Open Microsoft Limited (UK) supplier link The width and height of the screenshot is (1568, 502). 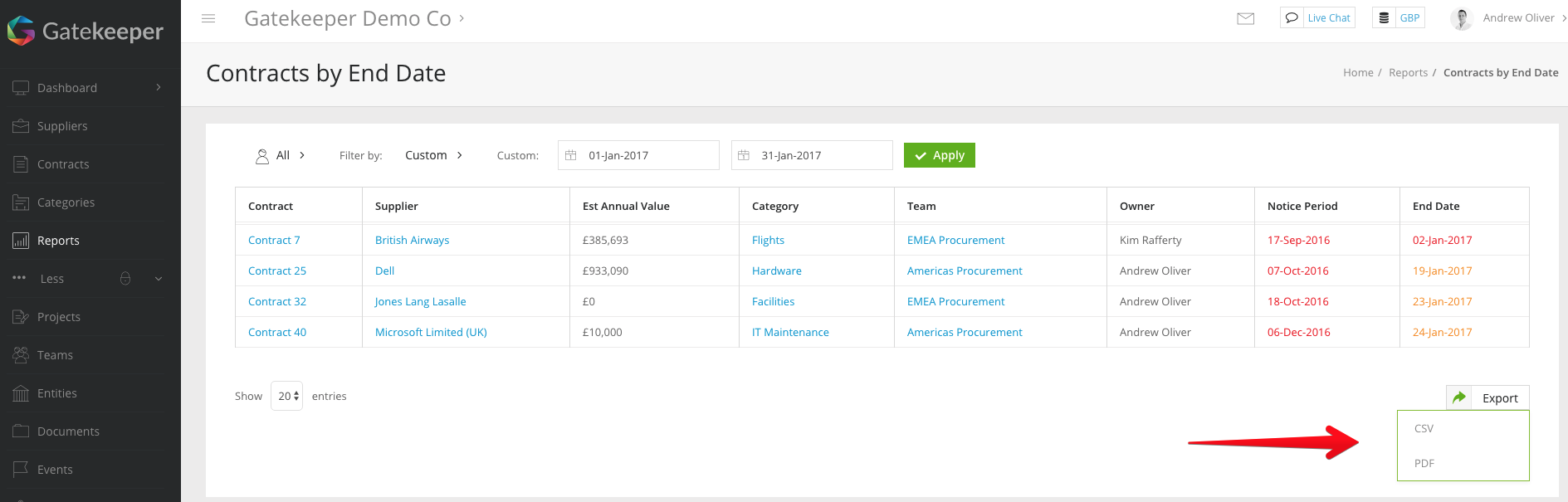(431, 332)
